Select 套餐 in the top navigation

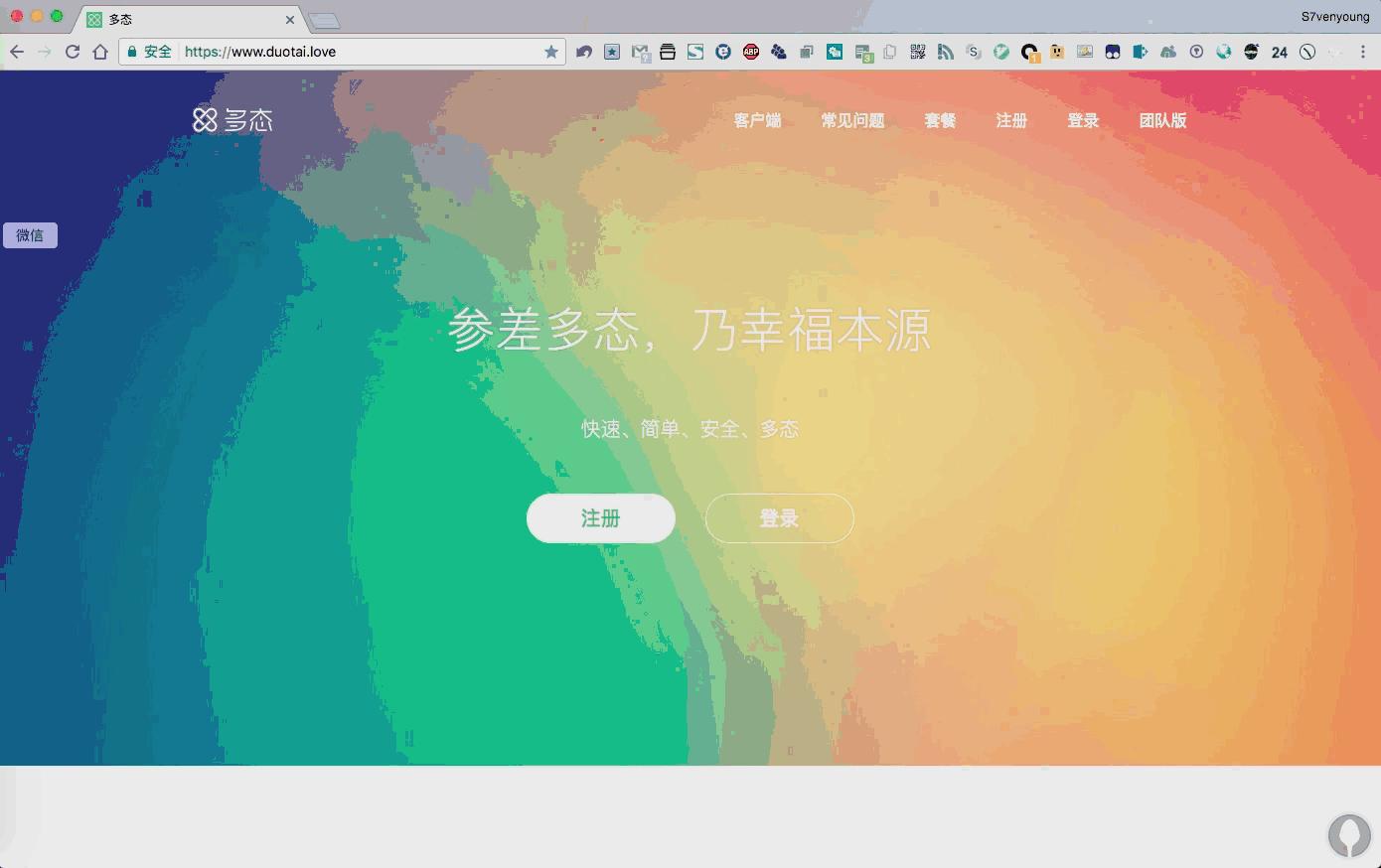(x=940, y=120)
